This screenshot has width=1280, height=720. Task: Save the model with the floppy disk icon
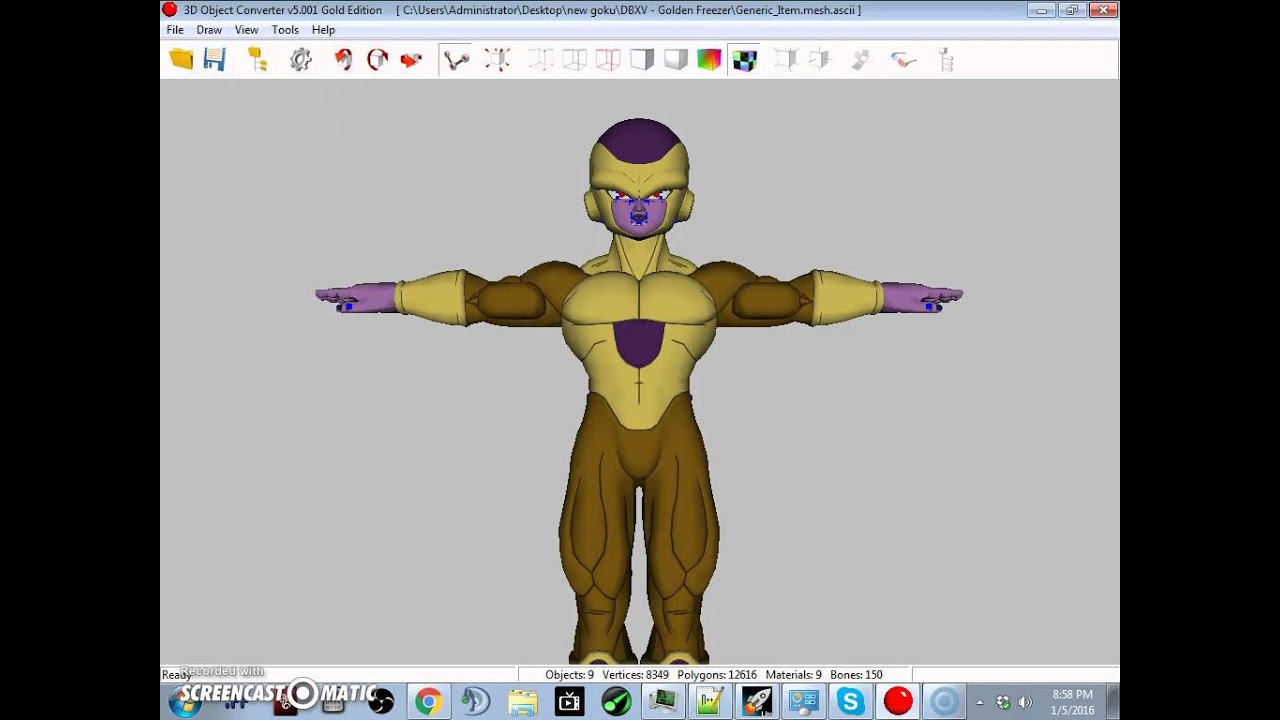(x=214, y=60)
